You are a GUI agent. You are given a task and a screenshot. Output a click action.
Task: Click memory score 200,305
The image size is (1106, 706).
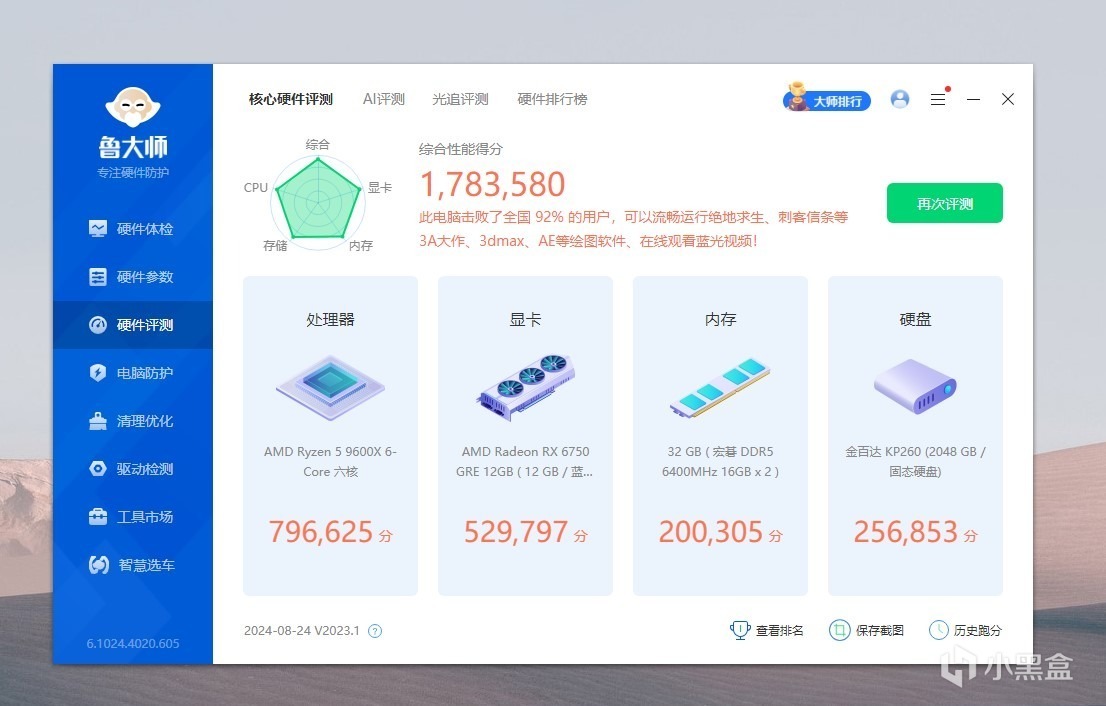point(711,532)
